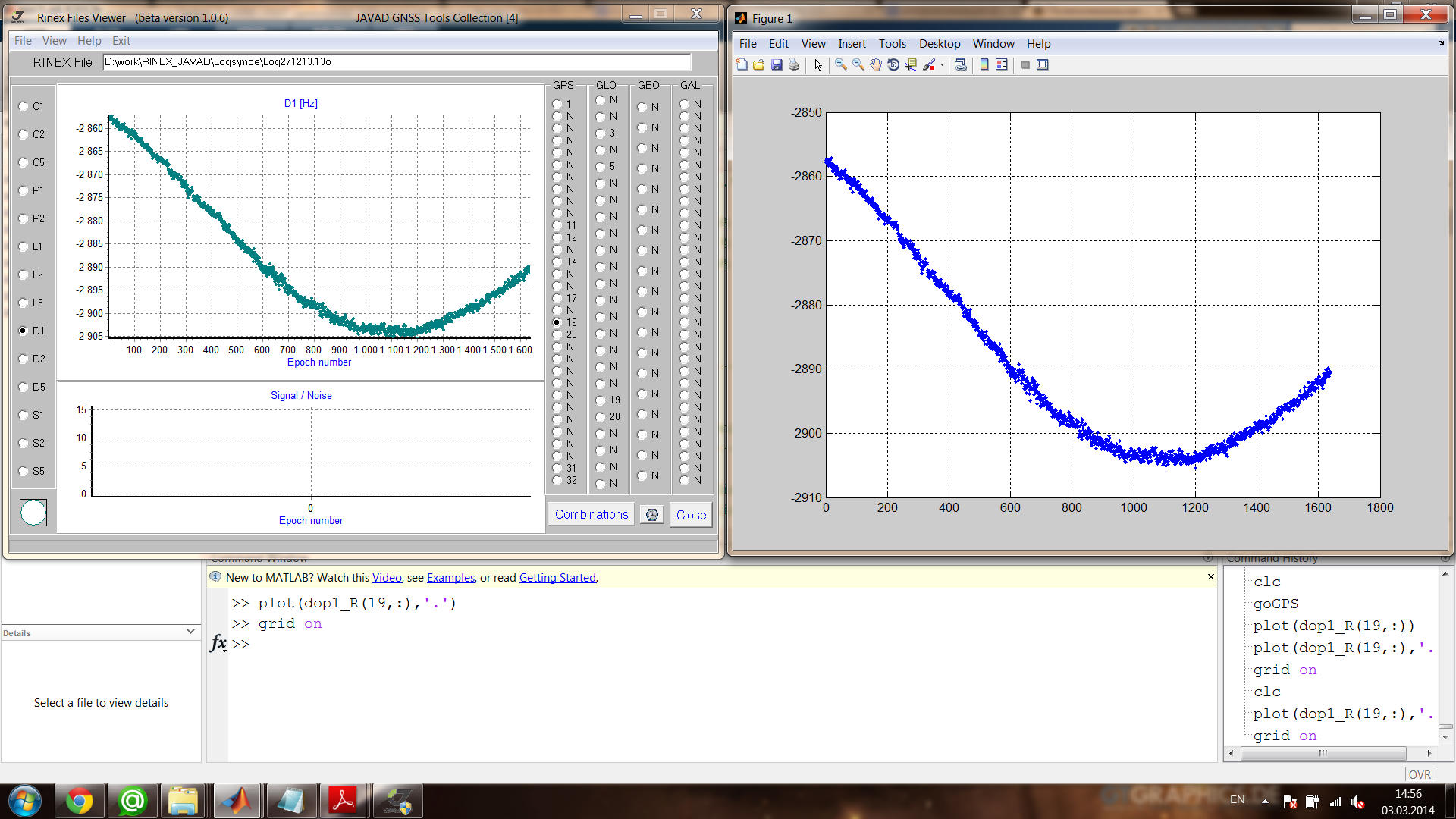Click the Insert Legend icon
The height and width of the screenshot is (819, 1456).
1002,65
